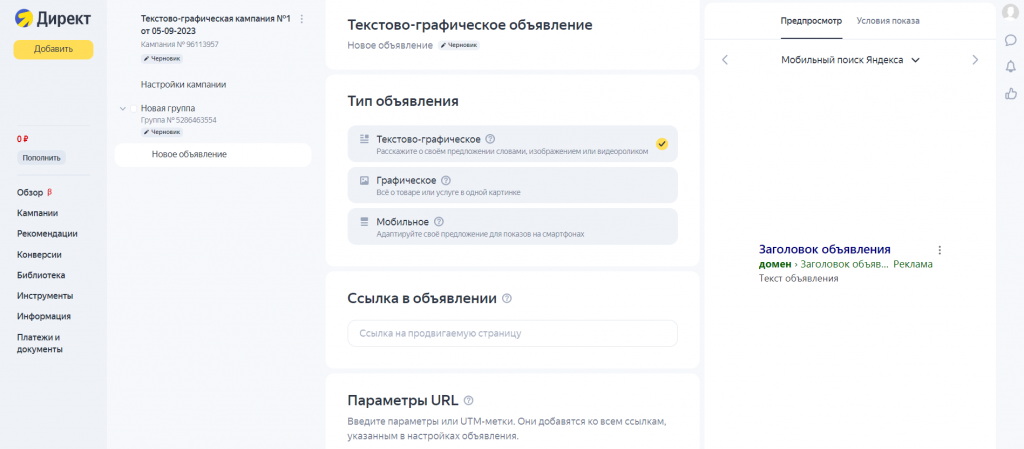The image size is (1024, 449).
Task: Open Конверсии in the sidebar
Action: [39, 255]
